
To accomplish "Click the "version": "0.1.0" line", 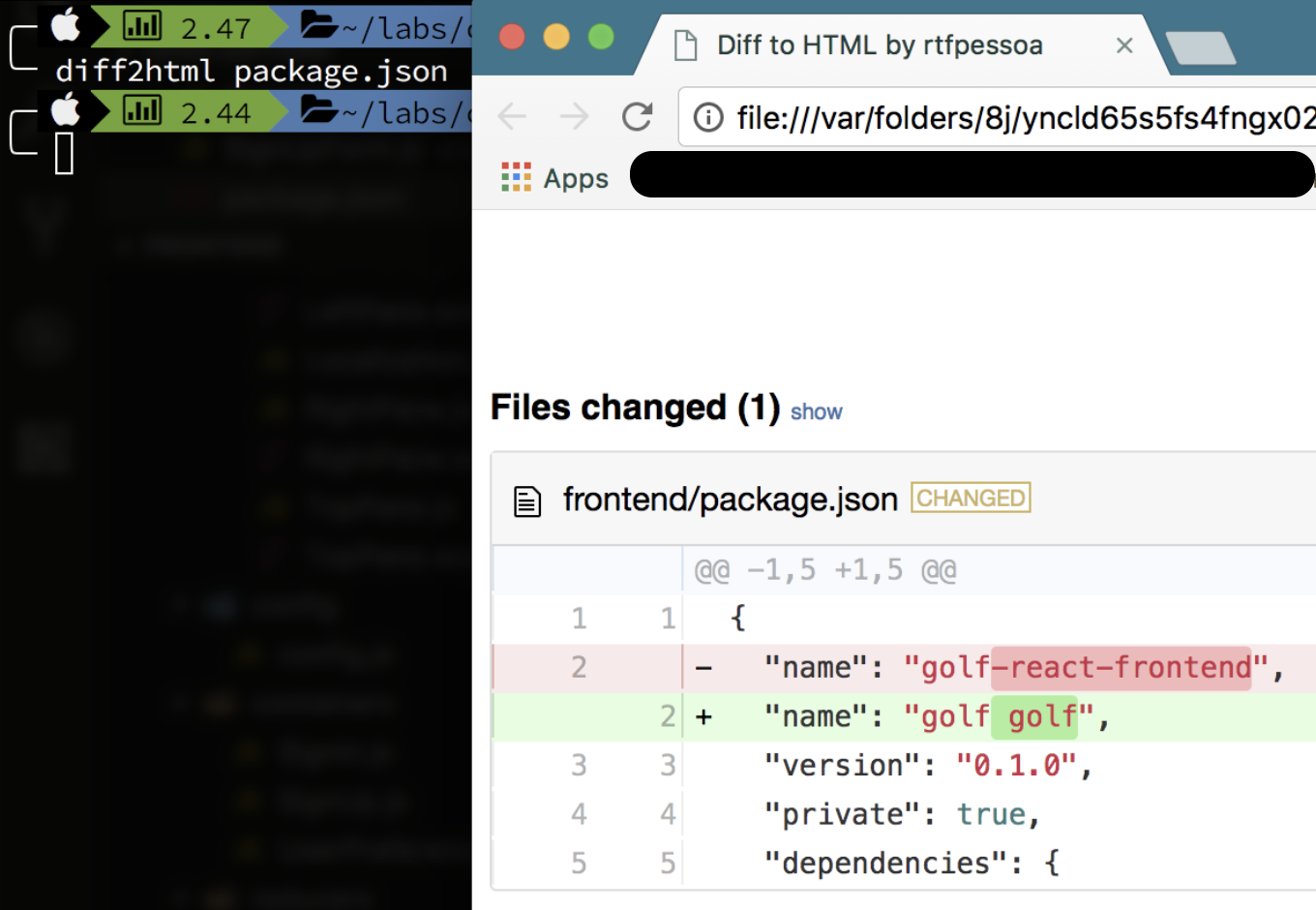I will tap(904, 766).
